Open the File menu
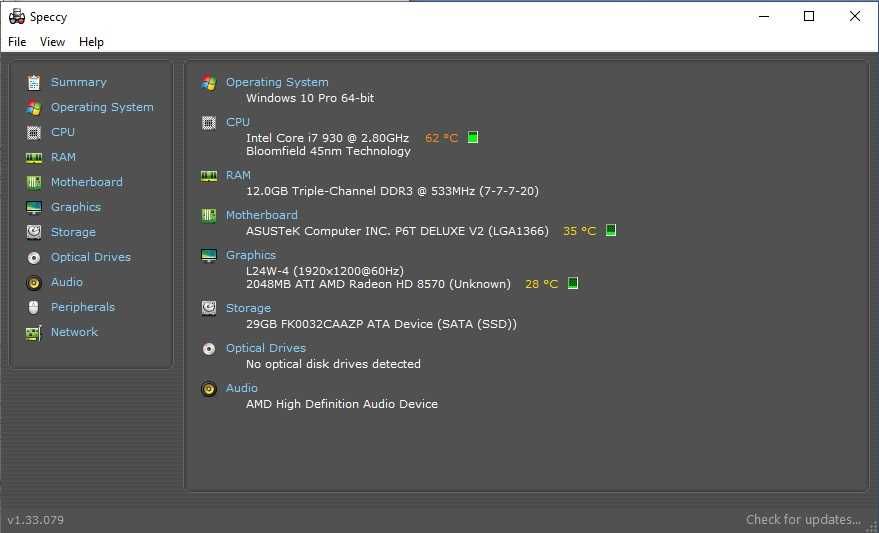Viewport: 879px width, 533px height. (17, 42)
